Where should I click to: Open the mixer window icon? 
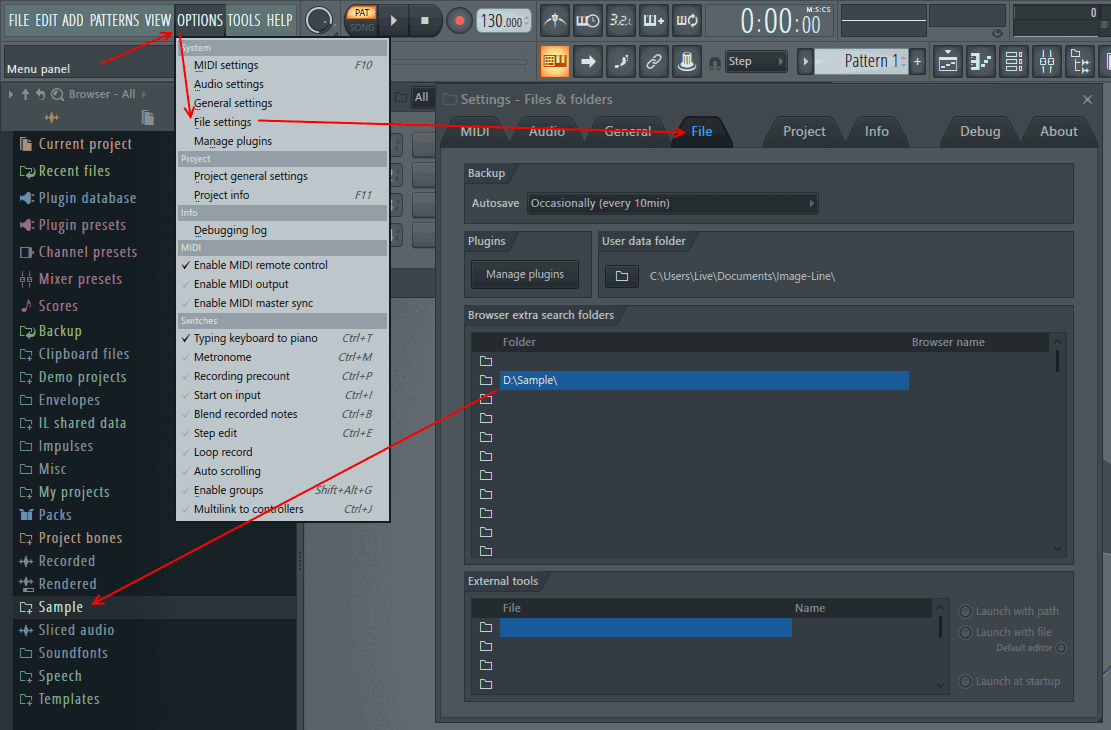coord(1047,62)
